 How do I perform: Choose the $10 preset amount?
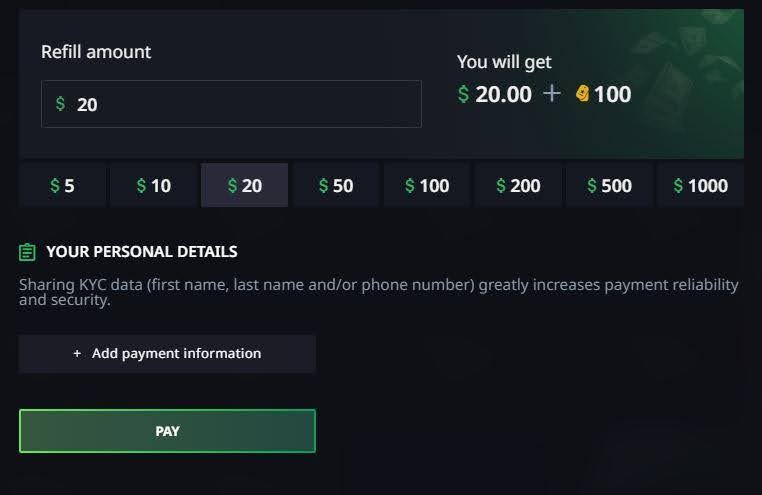153,185
